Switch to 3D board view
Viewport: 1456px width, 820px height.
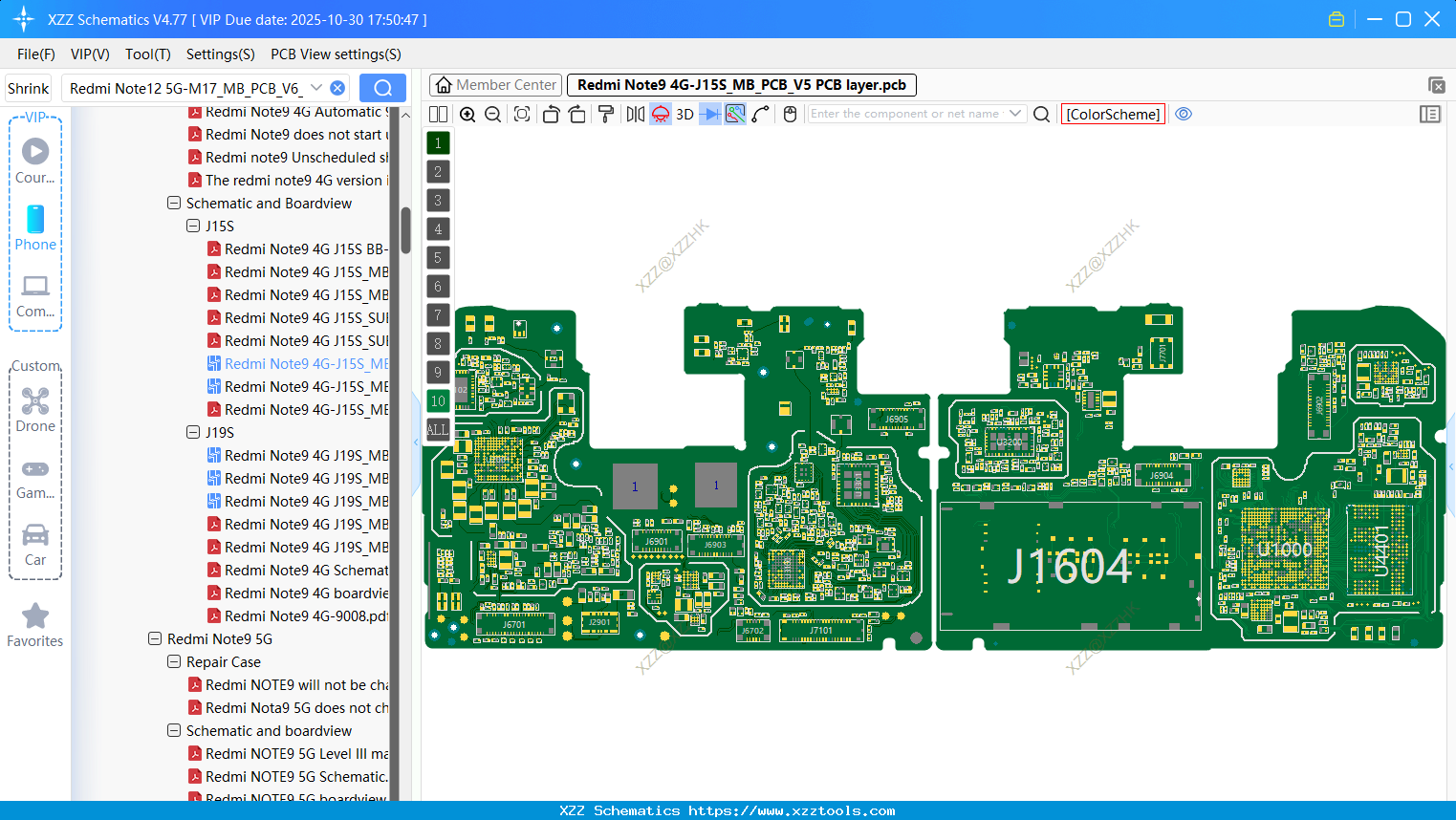tap(685, 114)
